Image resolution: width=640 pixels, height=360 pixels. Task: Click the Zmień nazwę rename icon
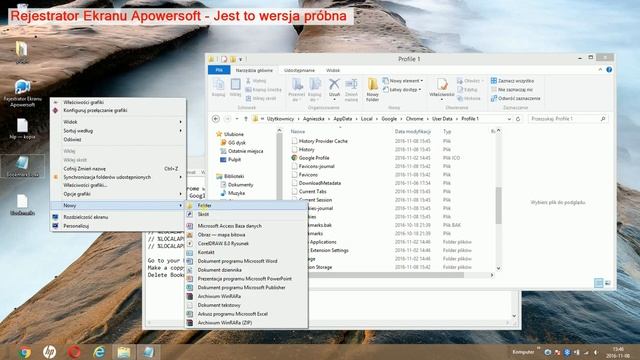pyautogui.click(x=351, y=90)
